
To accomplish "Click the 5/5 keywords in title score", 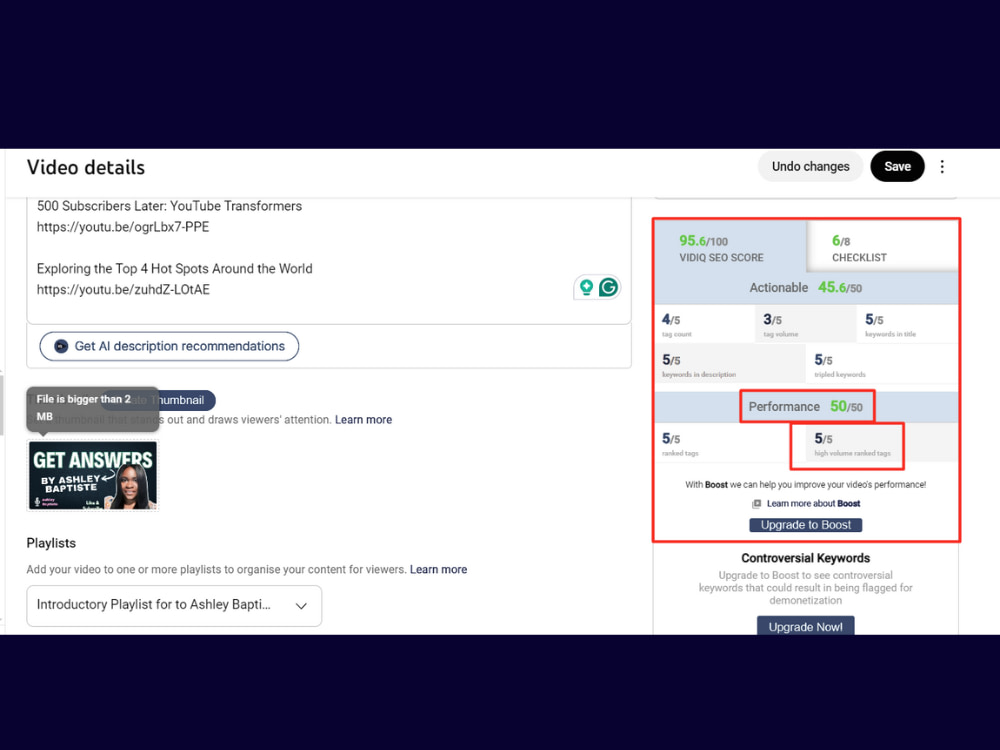I will coord(907,325).
